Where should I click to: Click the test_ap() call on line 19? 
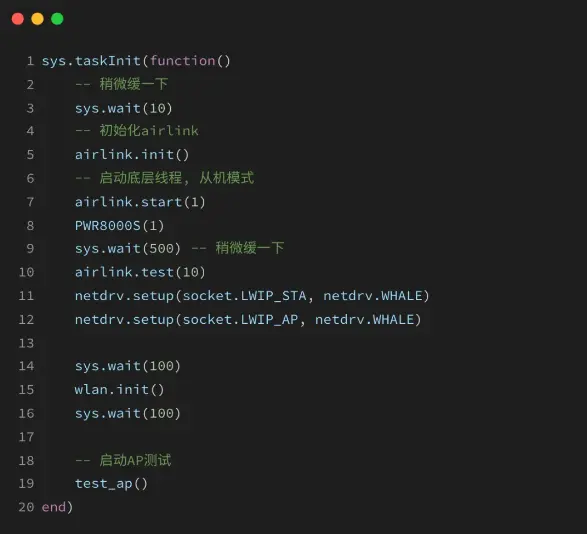point(111,484)
